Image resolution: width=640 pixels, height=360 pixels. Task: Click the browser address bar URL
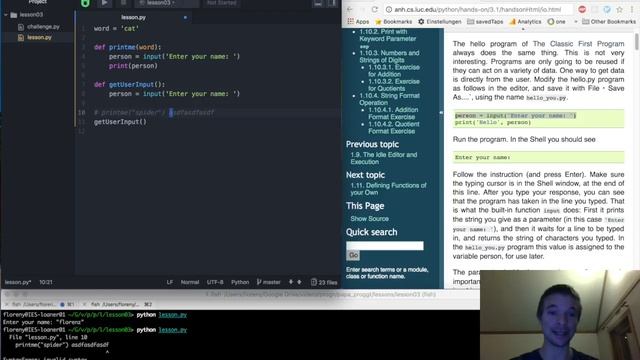[x=478, y=9]
